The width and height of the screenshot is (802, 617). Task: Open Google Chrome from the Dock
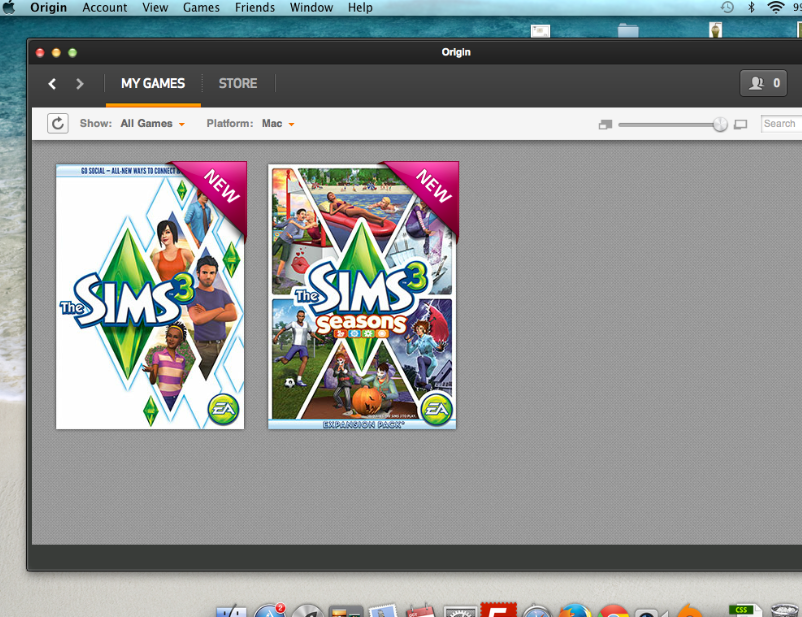tap(613, 610)
